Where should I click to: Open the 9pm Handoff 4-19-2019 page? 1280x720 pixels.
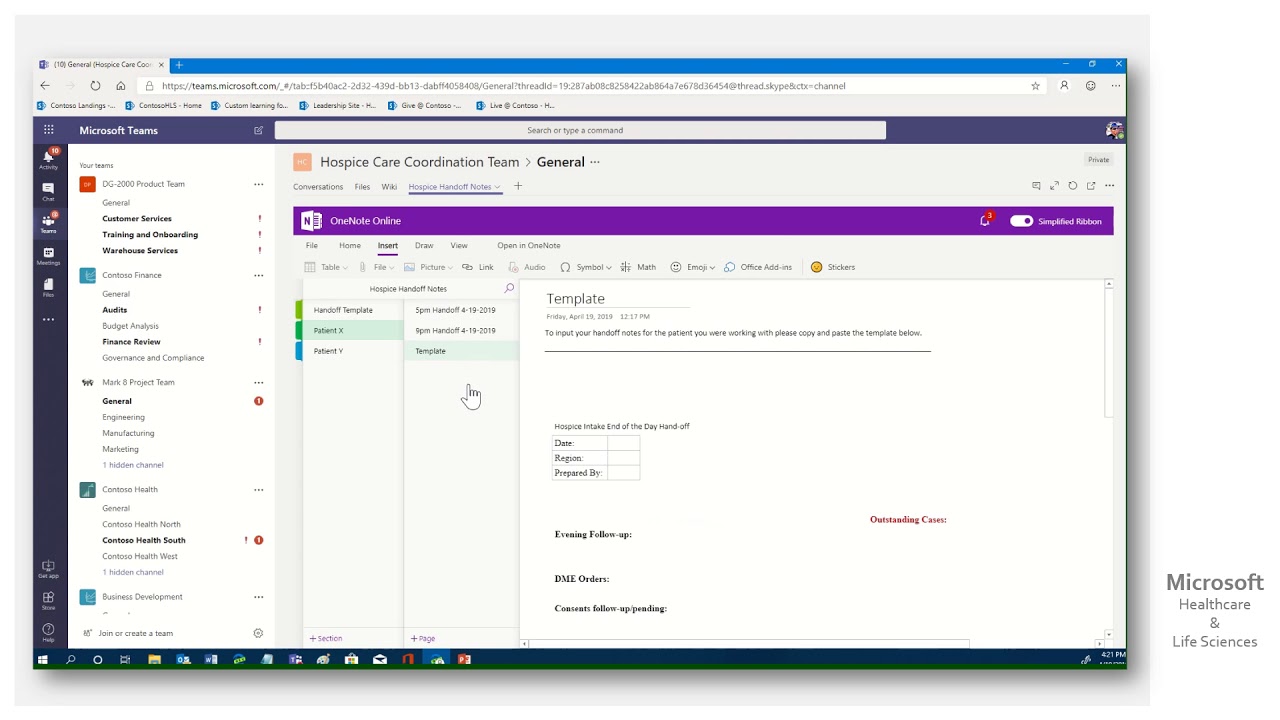461,330
